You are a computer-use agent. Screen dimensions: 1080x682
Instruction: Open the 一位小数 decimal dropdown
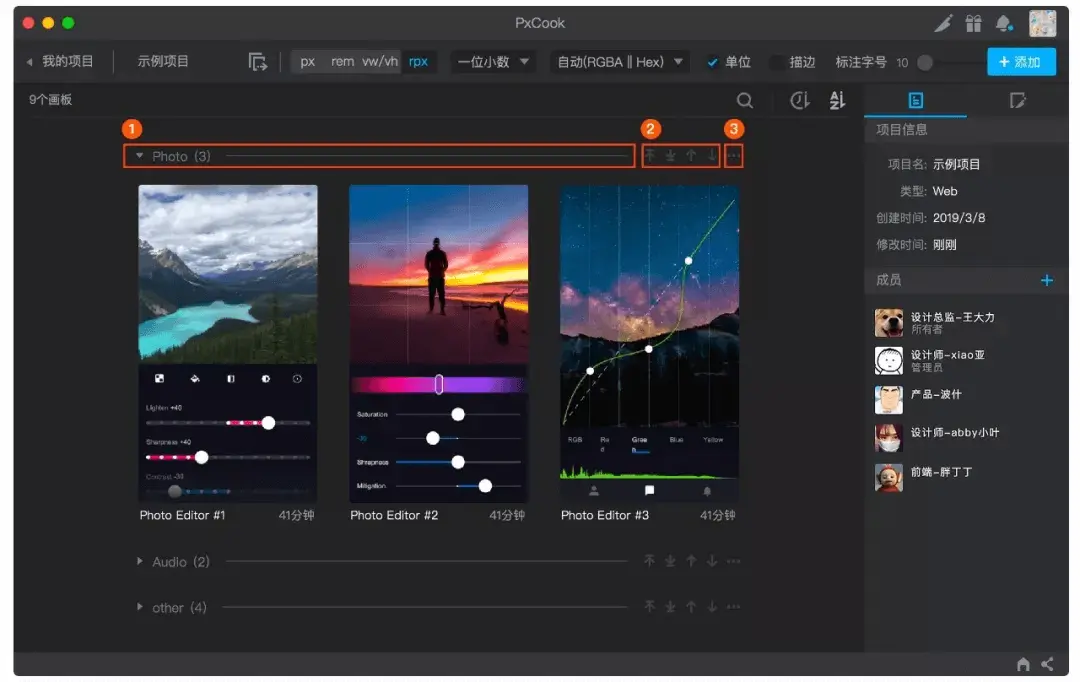tap(492, 62)
